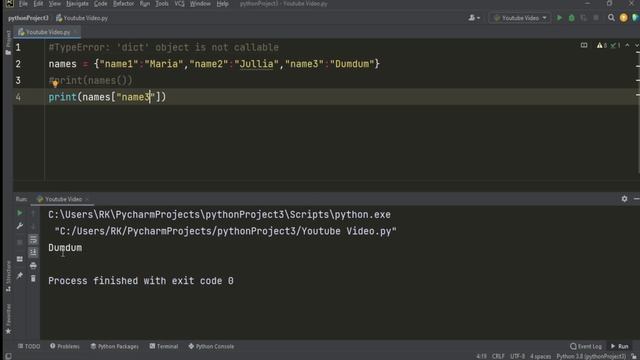
Task: Click the "Process finished with exit code 0" line
Action: click(x=141, y=281)
